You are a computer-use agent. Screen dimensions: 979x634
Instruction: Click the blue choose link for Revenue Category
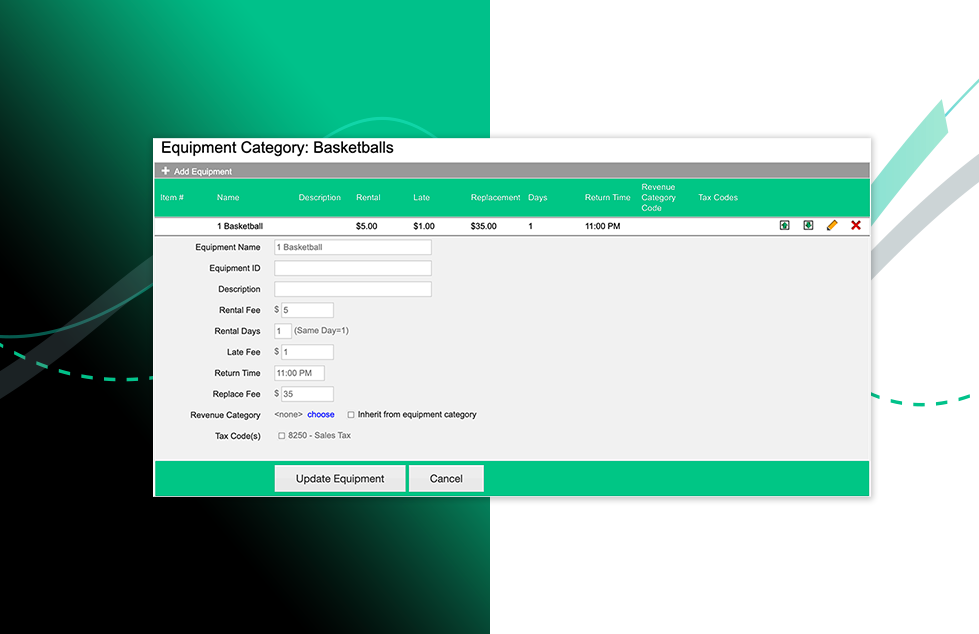coord(321,415)
